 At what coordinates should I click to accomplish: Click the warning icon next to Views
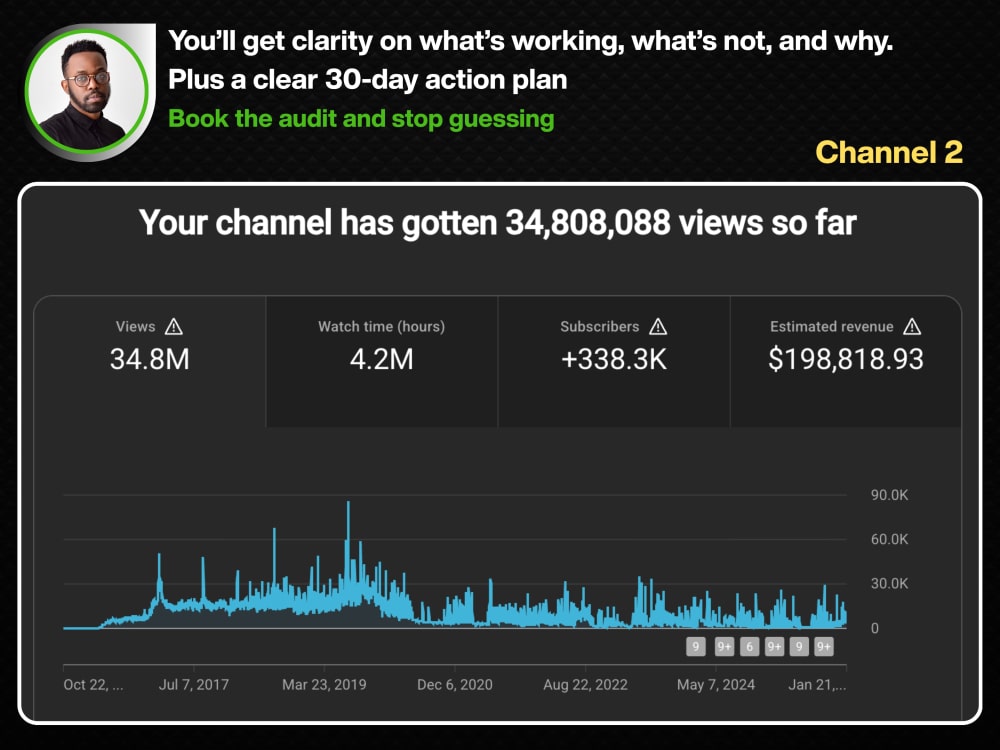173,327
